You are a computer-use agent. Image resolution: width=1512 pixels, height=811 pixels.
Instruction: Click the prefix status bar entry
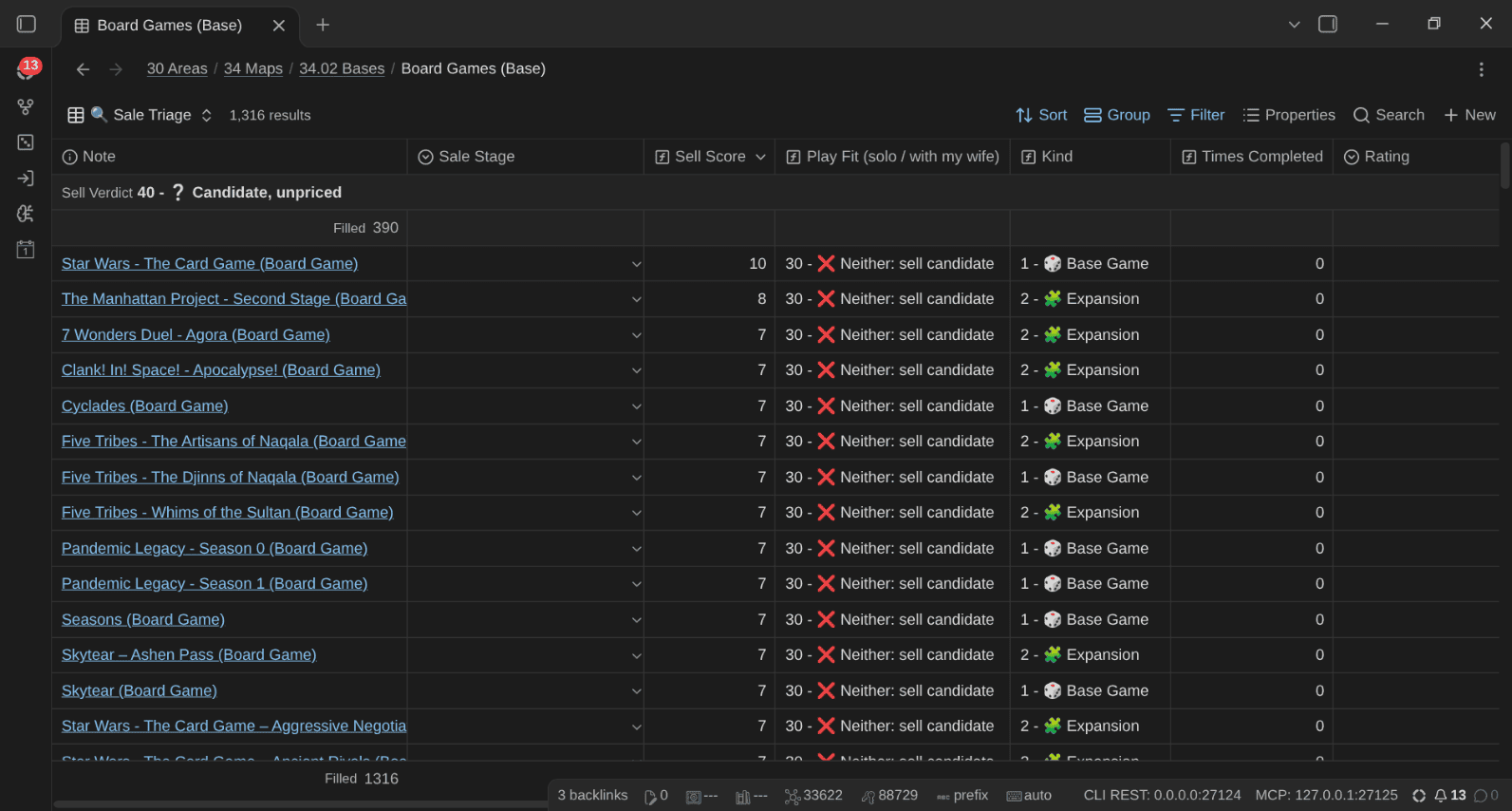(962, 796)
